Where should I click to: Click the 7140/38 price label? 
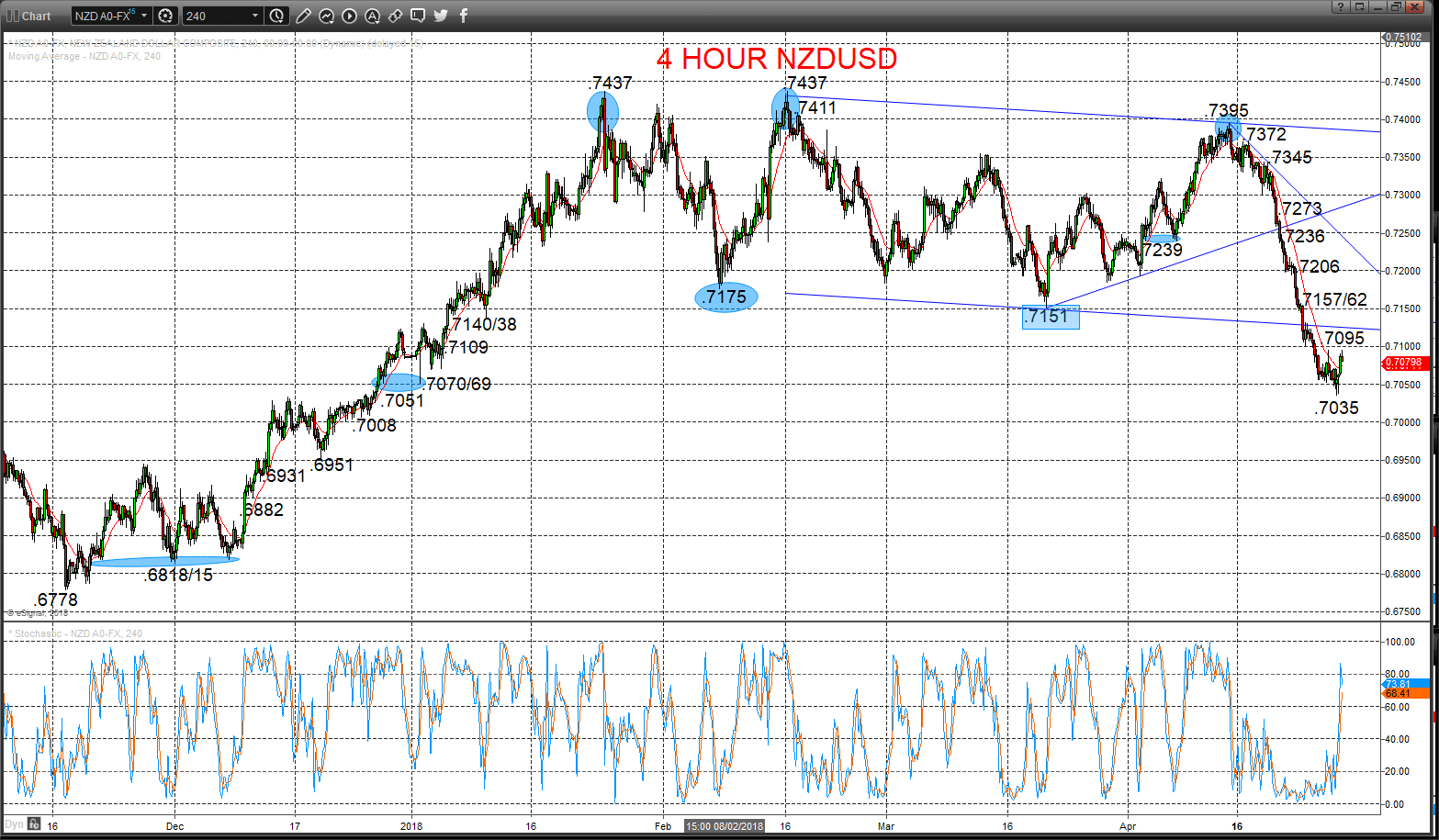pyautogui.click(x=484, y=324)
